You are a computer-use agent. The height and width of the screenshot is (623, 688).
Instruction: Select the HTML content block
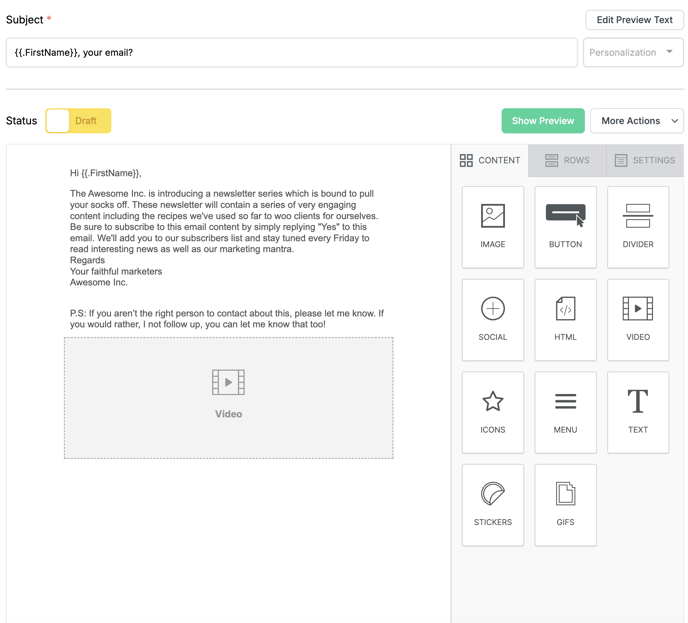pyautogui.click(x=565, y=320)
